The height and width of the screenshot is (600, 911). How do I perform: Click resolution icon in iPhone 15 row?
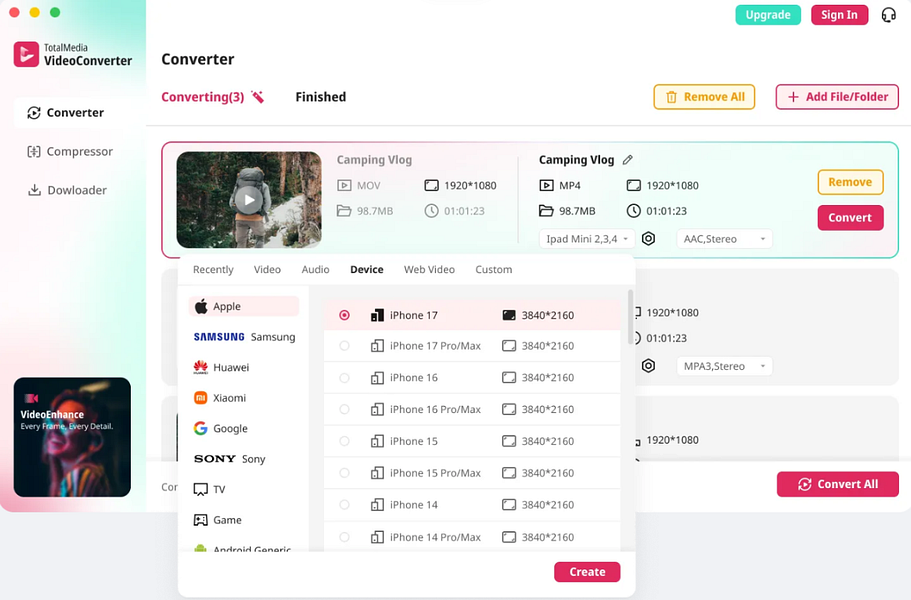[x=509, y=441]
